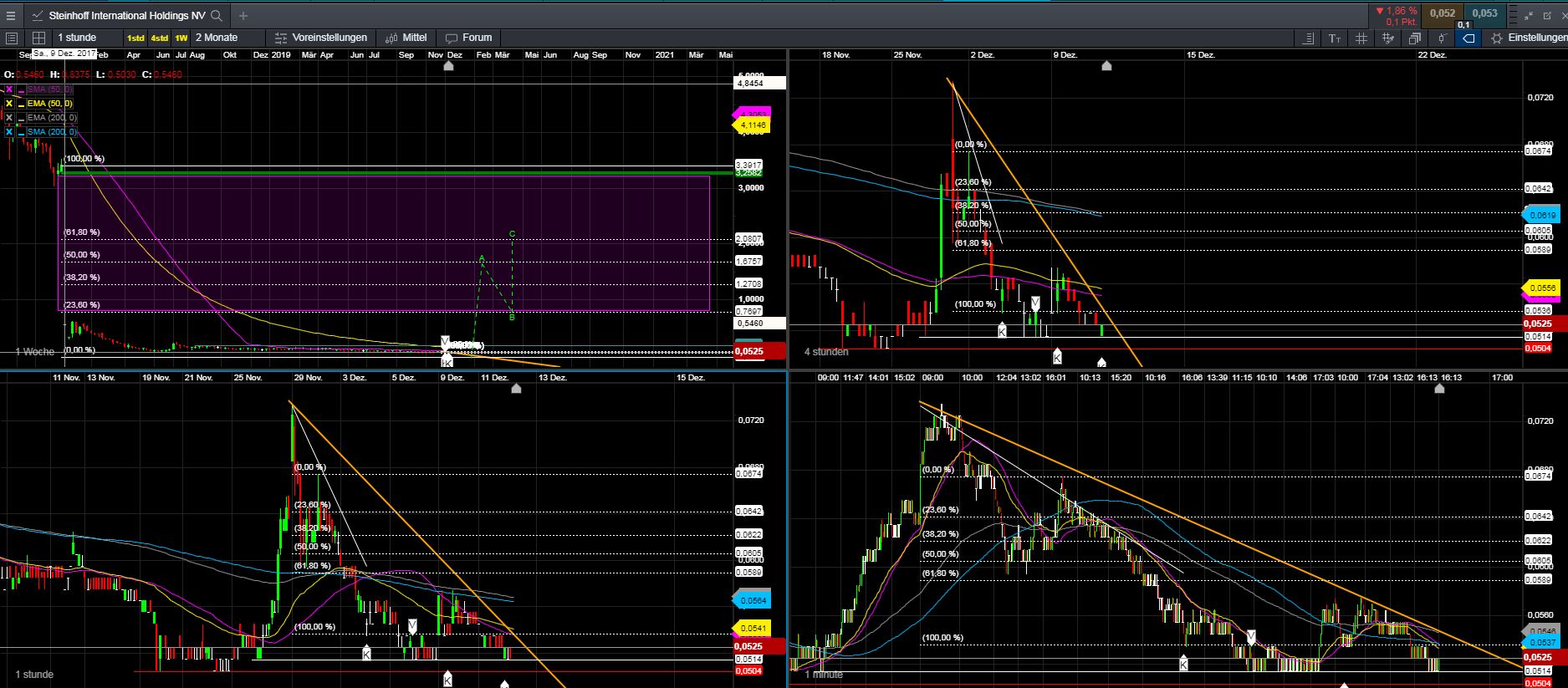Click the C wave label in weekly chart
Image resolution: width=1568 pixels, height=688 pixels.
pyautogui.click(x=512, y=234)
